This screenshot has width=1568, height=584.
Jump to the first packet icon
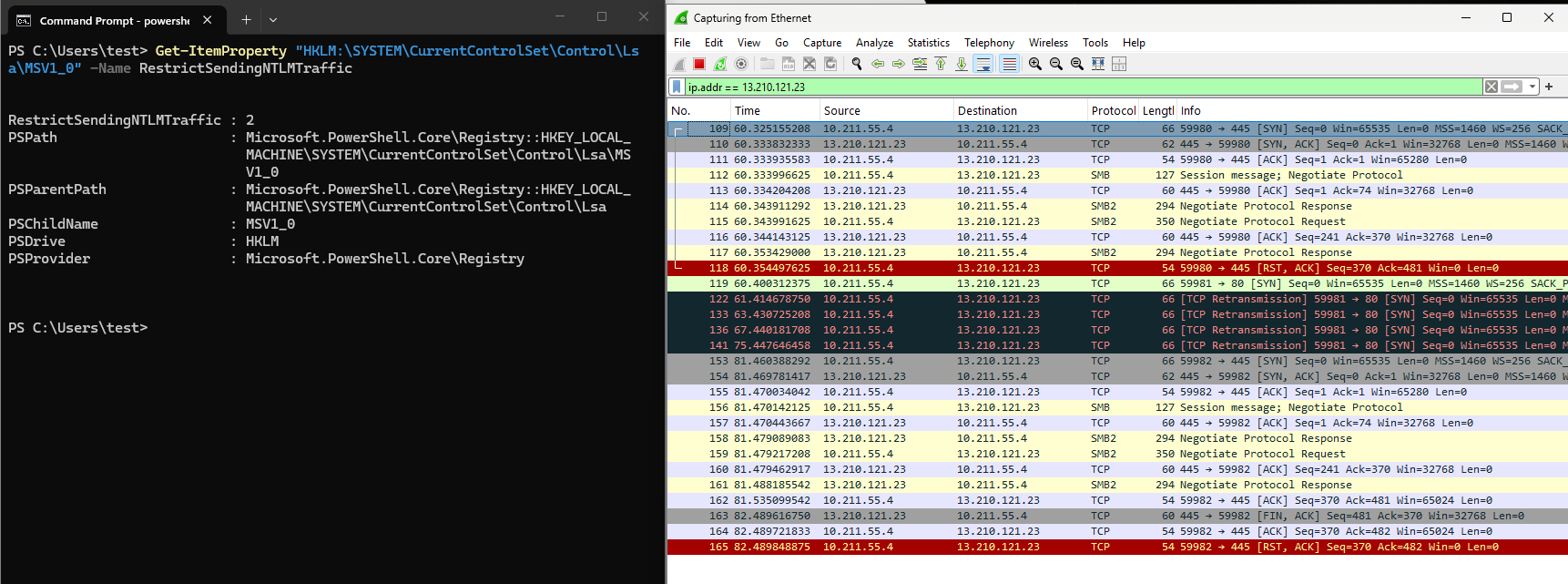941,64
